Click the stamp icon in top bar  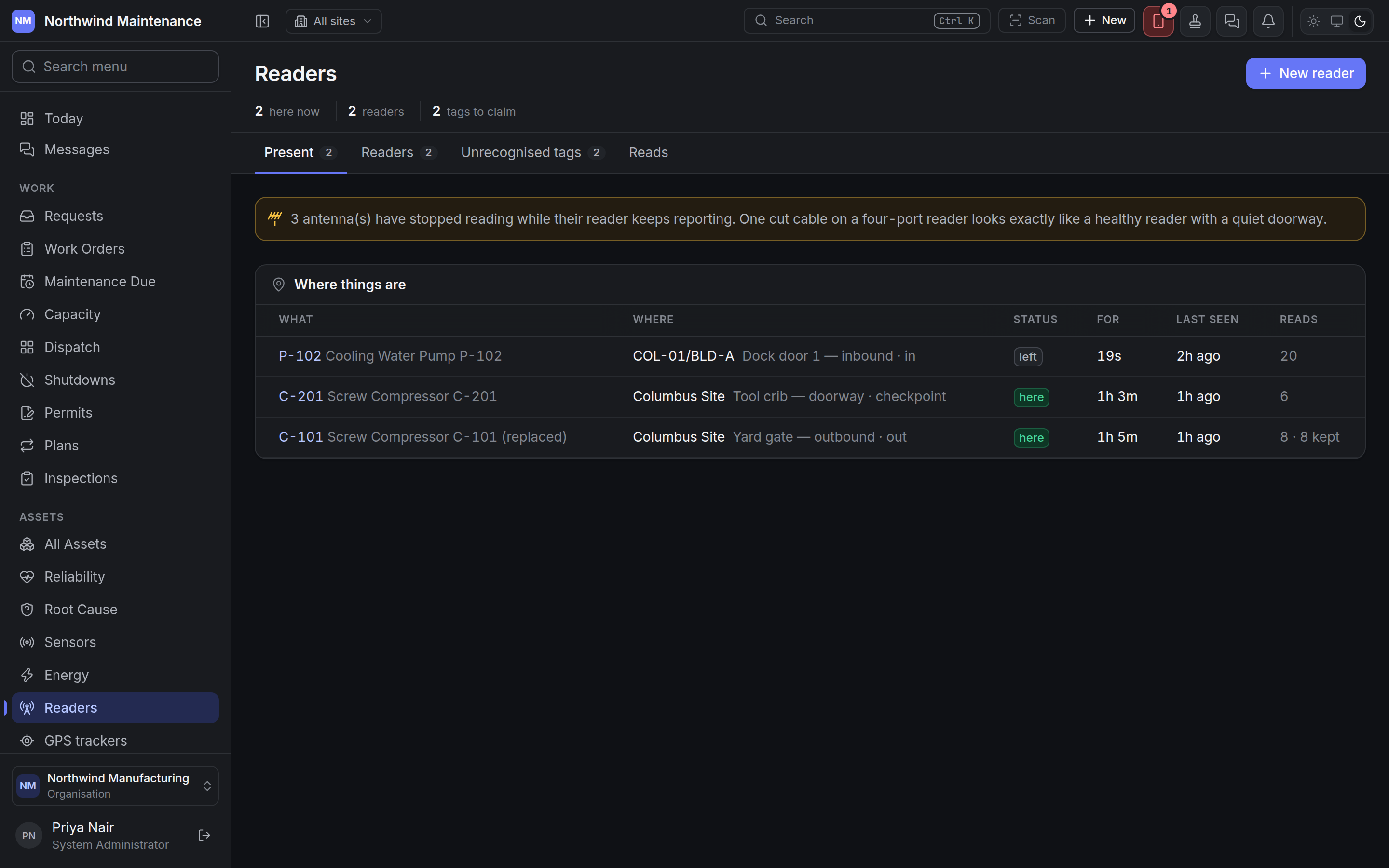point(1195,21)
